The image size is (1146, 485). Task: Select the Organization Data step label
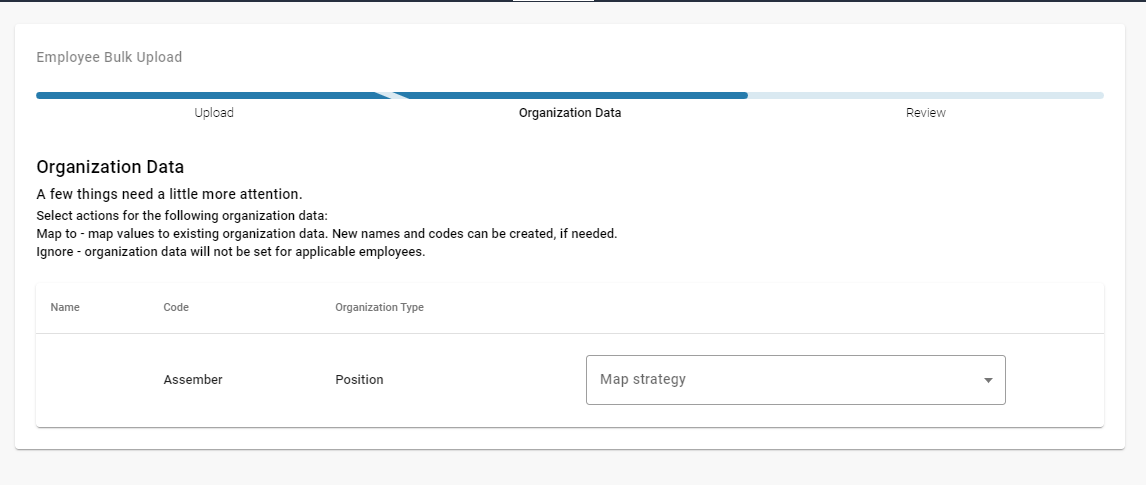570,113
